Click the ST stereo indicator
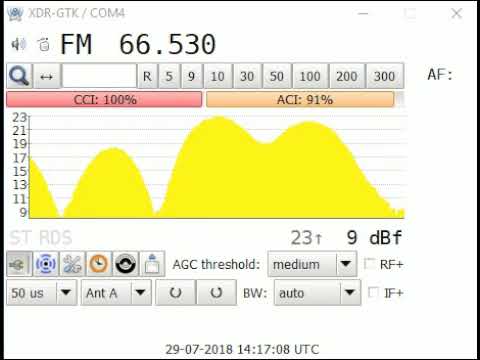This screenshot has height=360, width=480. coord(21,238)
